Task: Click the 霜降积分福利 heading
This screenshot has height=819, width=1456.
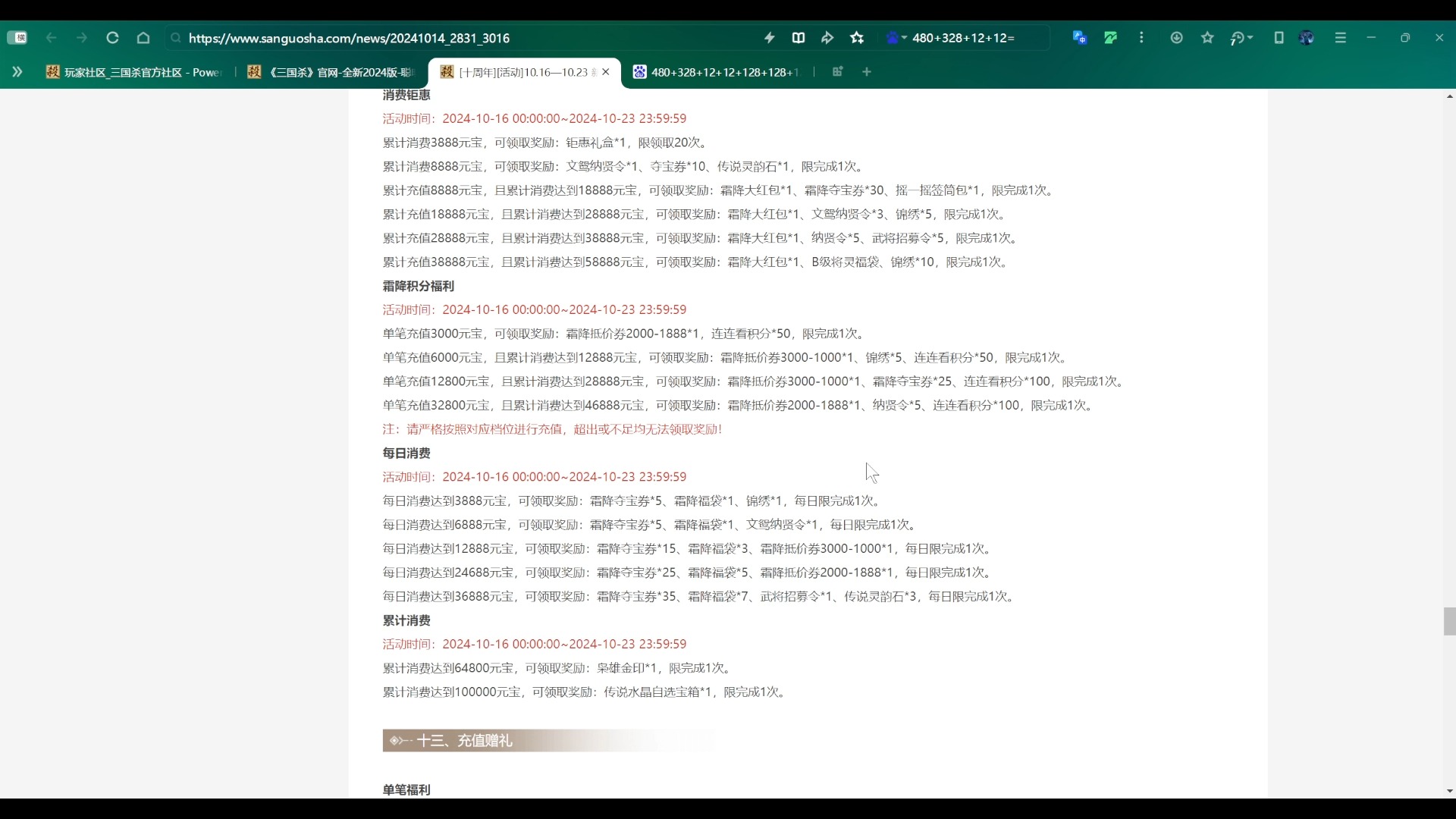Action: pyautogui.click(x=419, y=286)
